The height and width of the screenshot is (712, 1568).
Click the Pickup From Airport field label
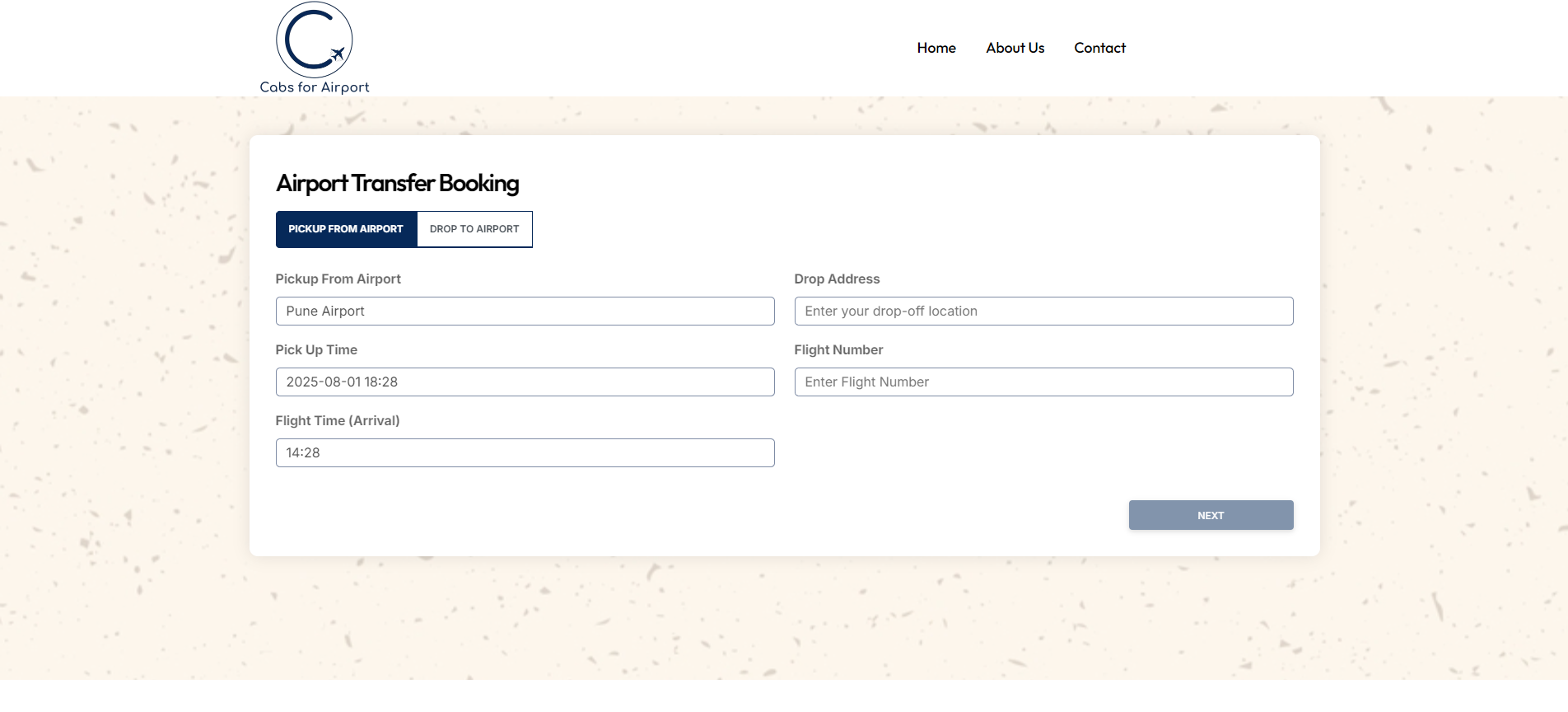pyautogui.click(x=338, y=279)
